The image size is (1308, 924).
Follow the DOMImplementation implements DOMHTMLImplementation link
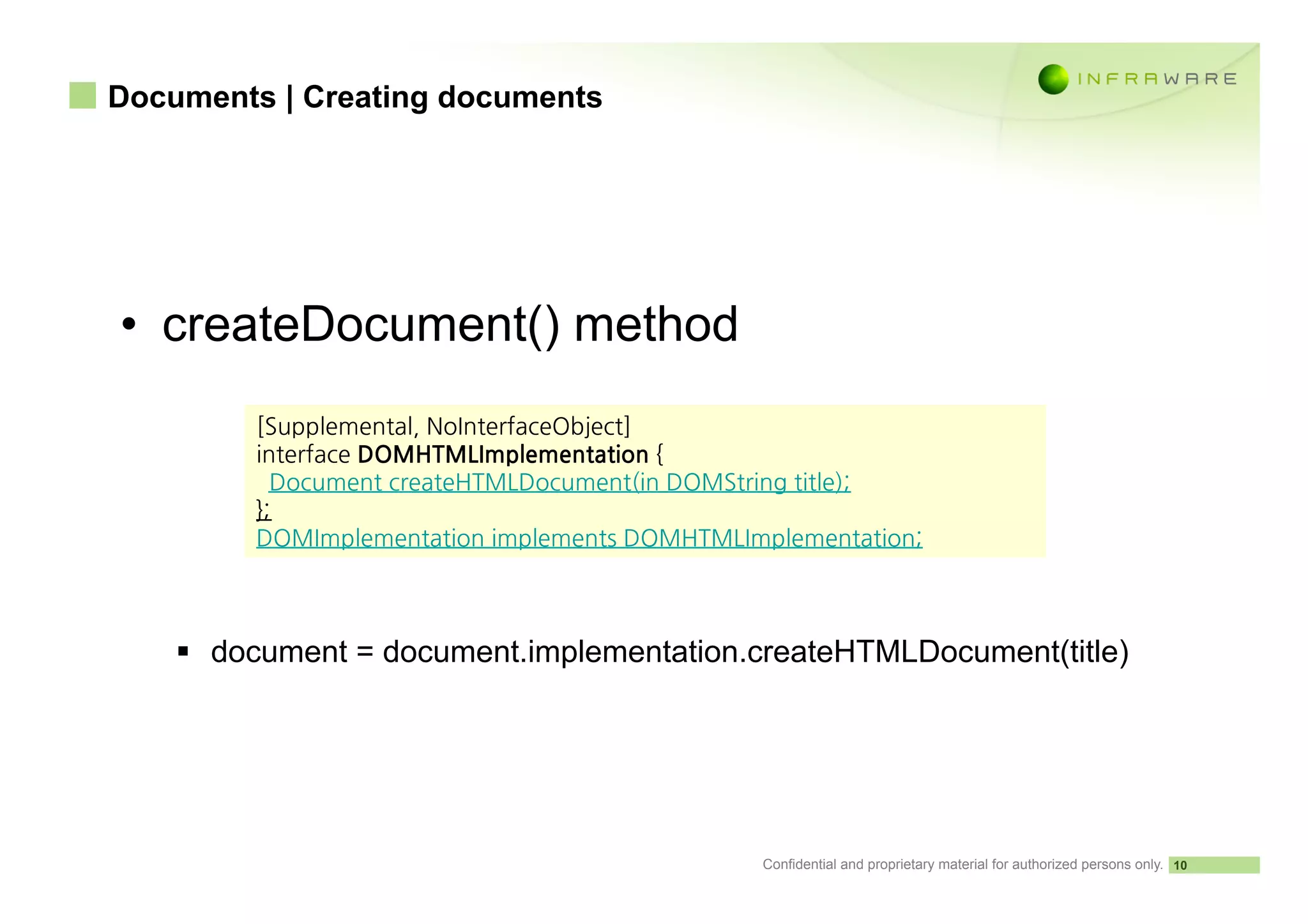click(x=589, y=538)
